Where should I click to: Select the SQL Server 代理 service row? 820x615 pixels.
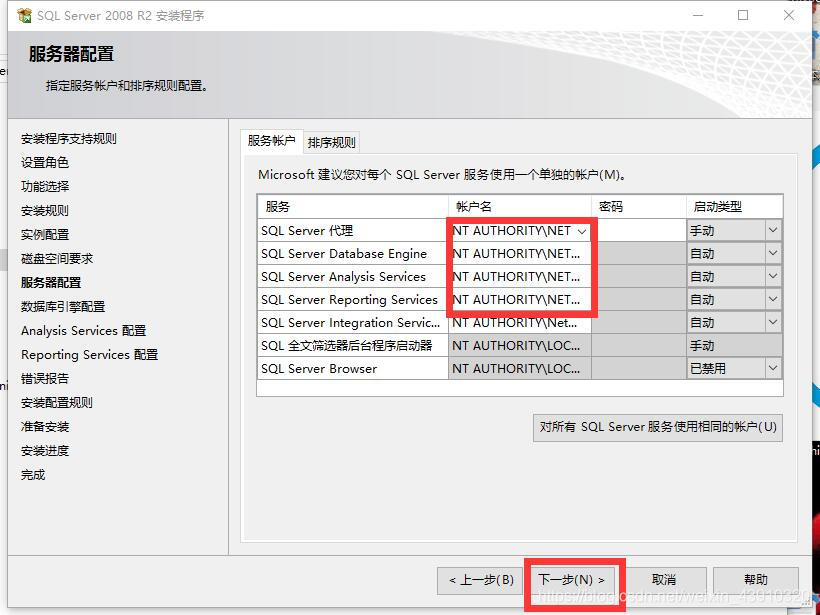(352, 231)
